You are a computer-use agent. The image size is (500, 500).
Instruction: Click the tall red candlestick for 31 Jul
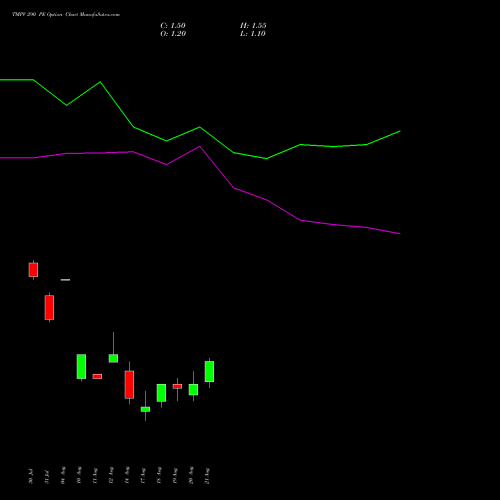49,307
